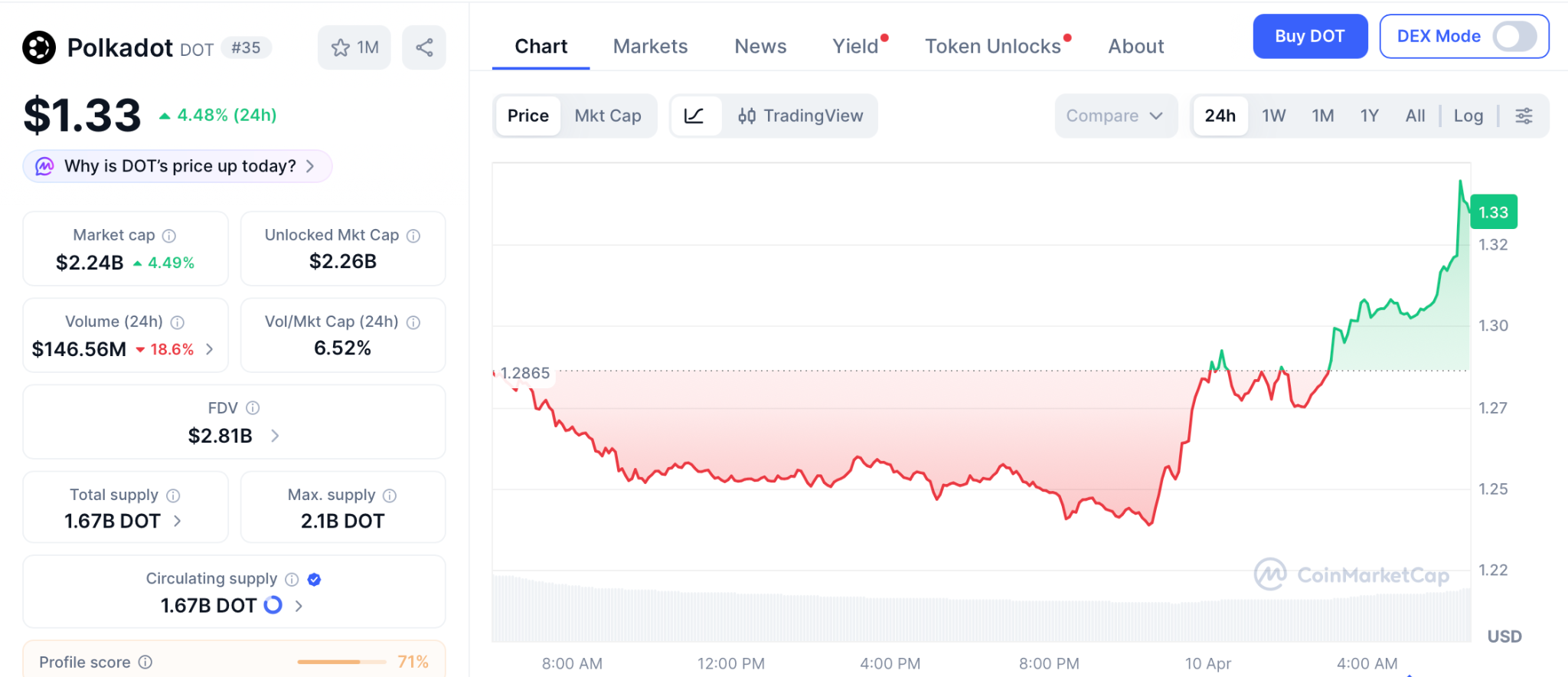Click the Buy DOT button
Screen dimensions: 1568x677
point(1309,36)
